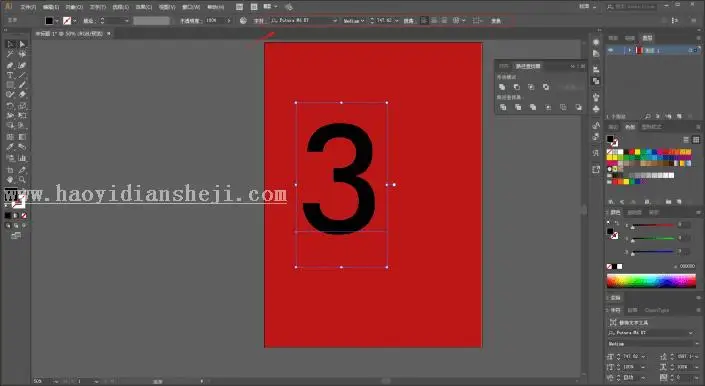Select the Type tool

point(11,75)
